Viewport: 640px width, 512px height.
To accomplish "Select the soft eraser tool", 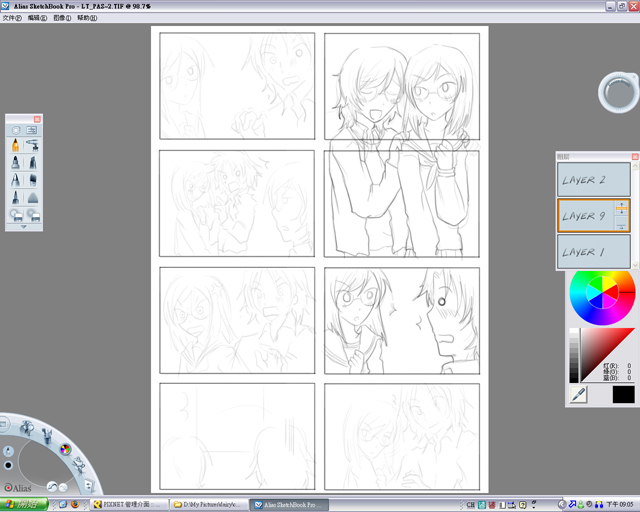I will pos(33,215).
